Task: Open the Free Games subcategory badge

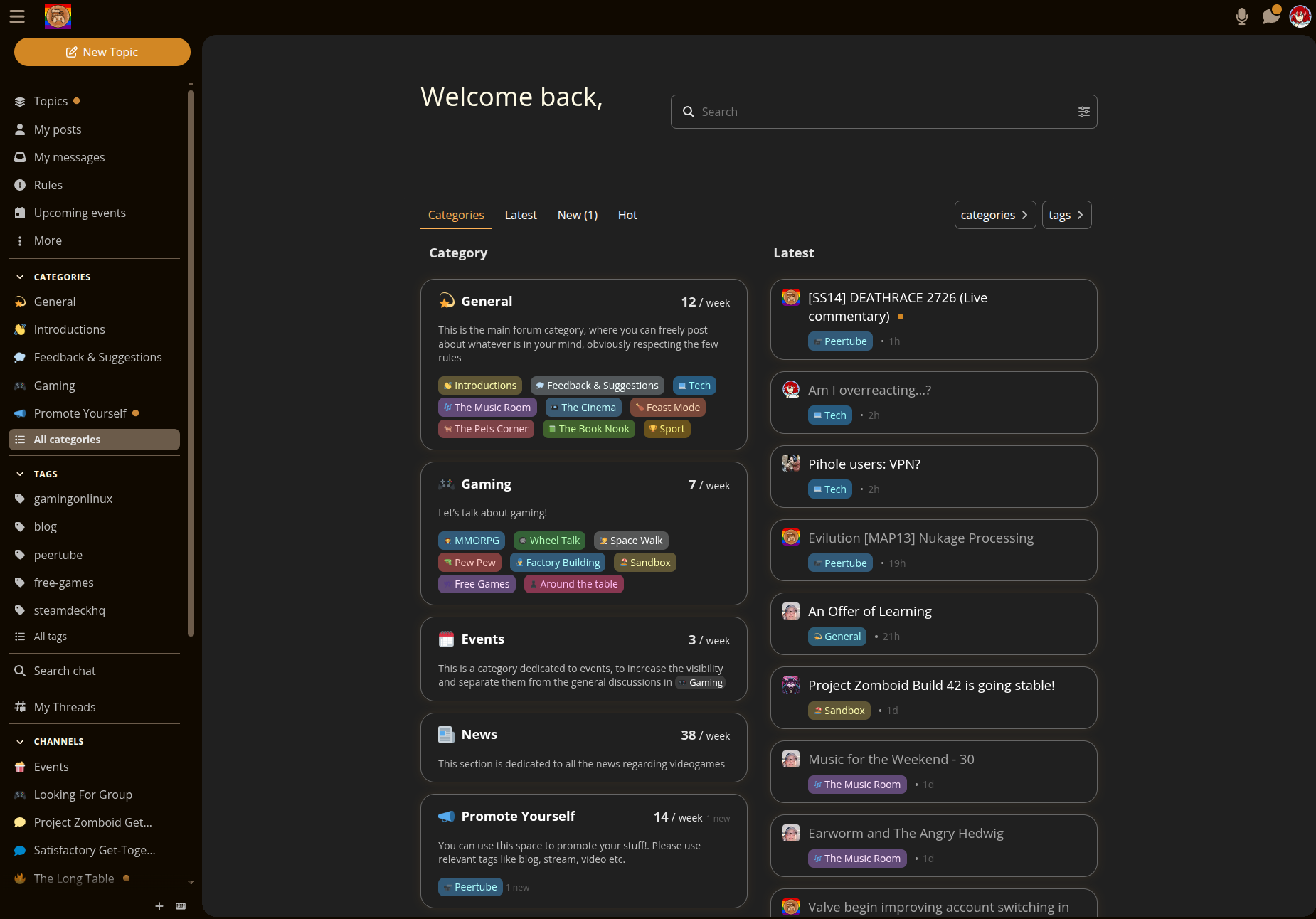Action: tap(477, 584)
